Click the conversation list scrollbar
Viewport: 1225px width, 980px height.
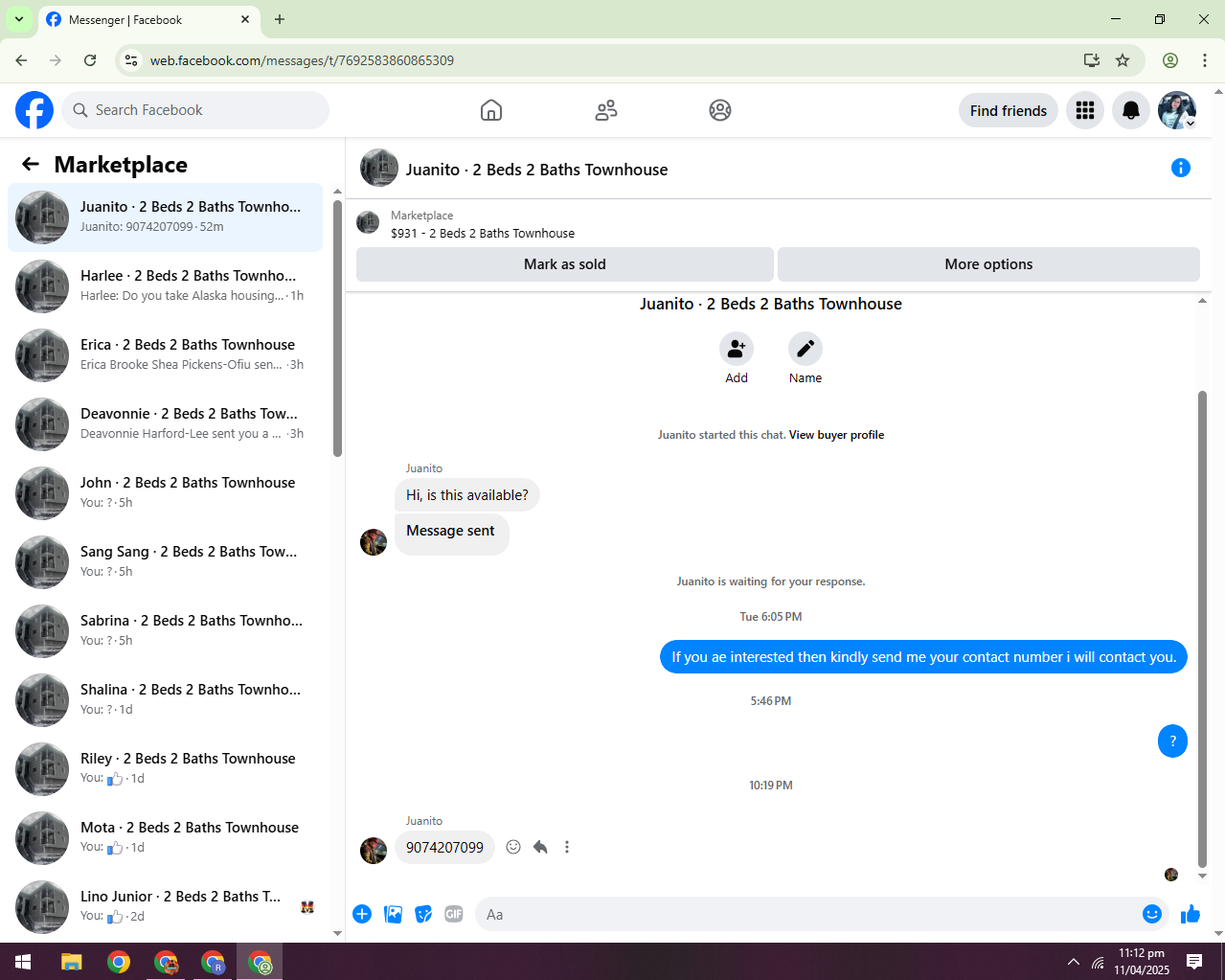(x=337, y=330)
